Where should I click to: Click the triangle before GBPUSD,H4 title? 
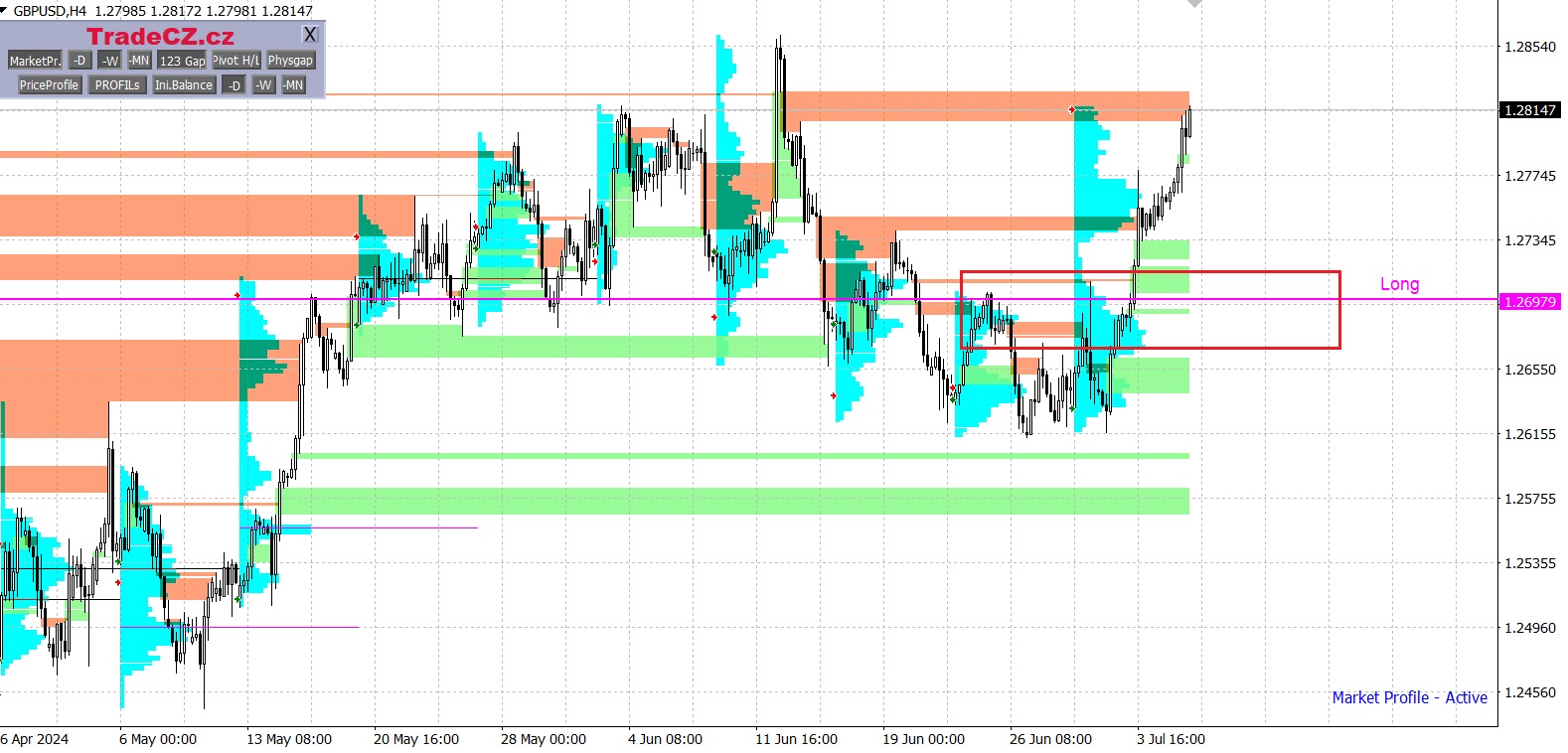[5, 10]
